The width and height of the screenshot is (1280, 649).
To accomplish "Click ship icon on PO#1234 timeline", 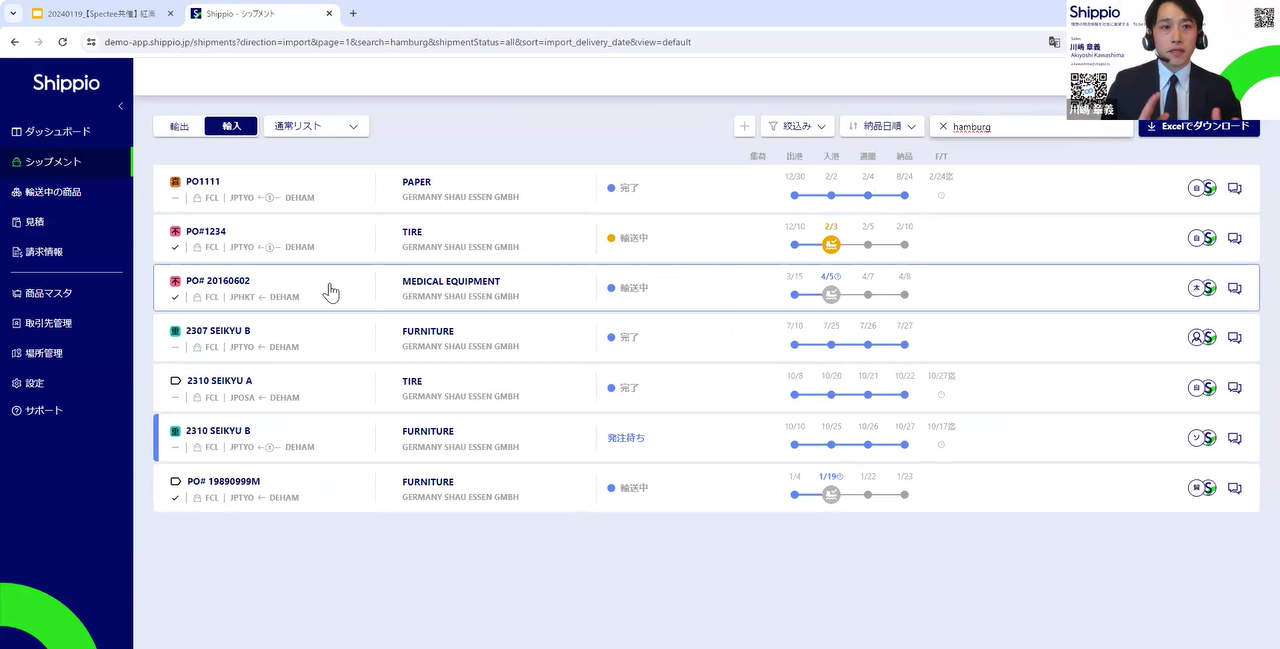I will (x=831, y=245).
